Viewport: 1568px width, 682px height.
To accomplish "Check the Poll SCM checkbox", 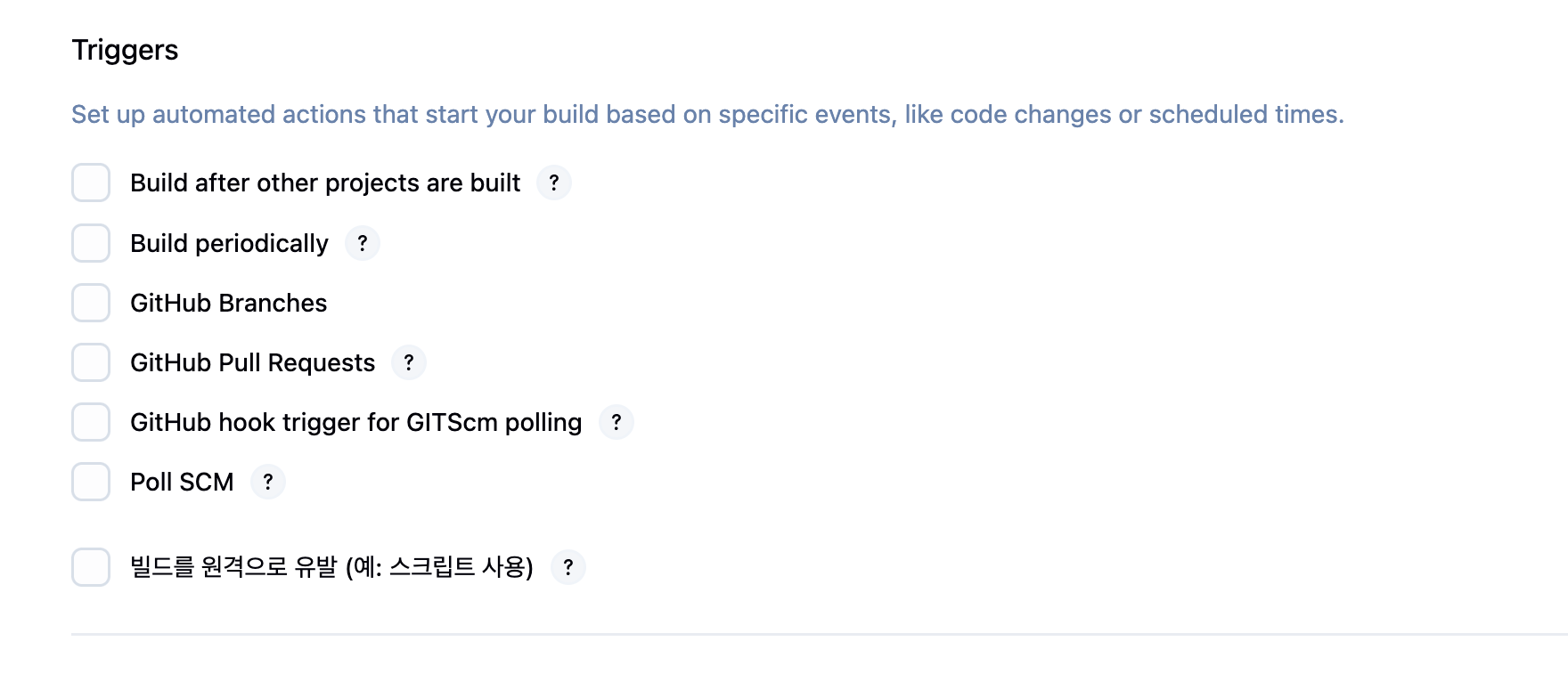I will pyautogui.click(x=91, y=482).
